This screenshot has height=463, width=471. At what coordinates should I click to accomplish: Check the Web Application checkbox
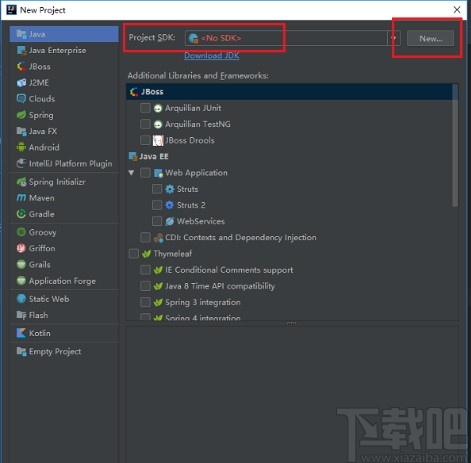point(145,173)
